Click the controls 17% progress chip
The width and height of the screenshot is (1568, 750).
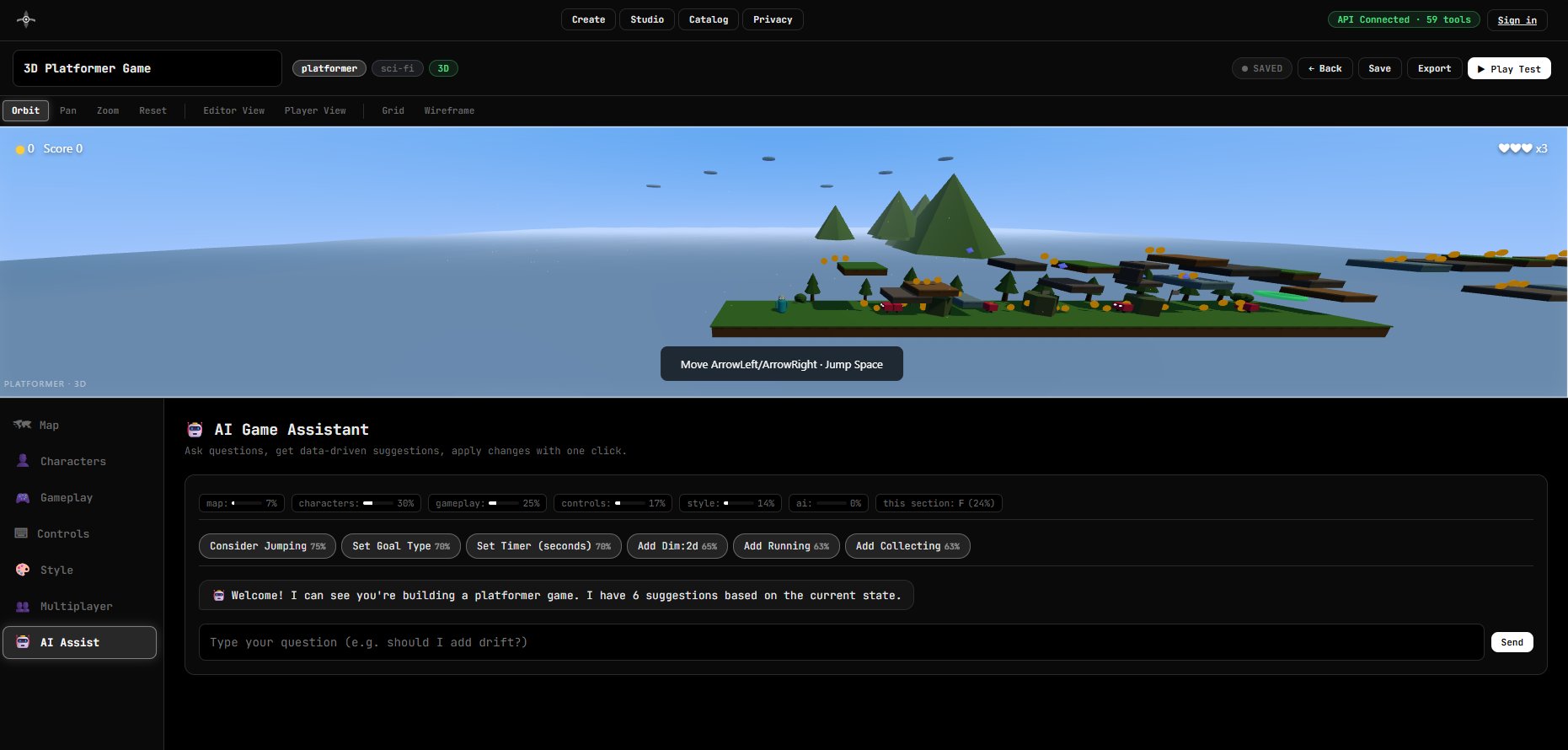click(x=613, y=503)
